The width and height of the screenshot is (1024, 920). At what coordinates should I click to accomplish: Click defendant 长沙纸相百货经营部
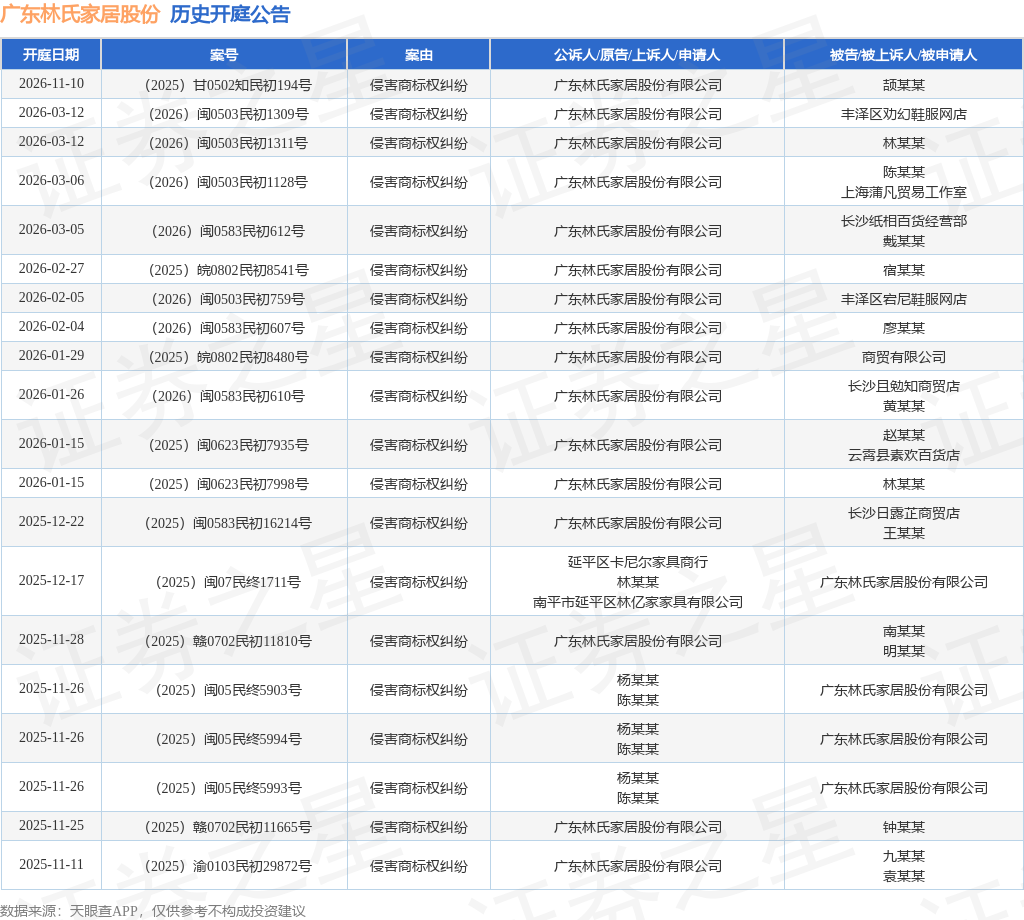[904, 221]
